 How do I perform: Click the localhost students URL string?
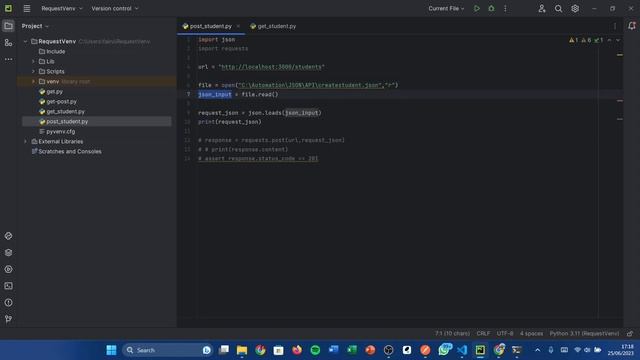pos(272,67)
